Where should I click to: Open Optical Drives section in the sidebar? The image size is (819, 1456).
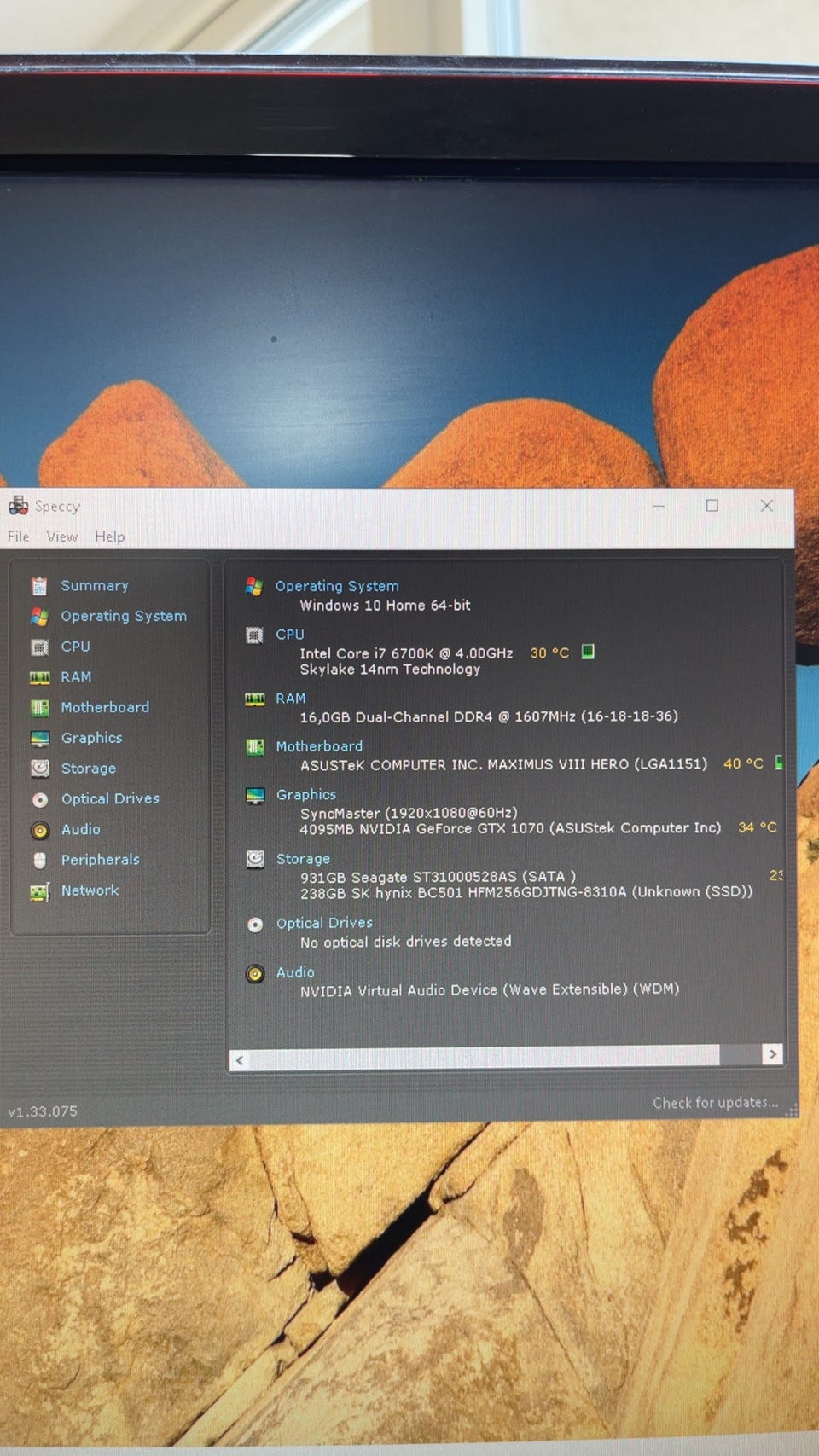click(110, 798)
